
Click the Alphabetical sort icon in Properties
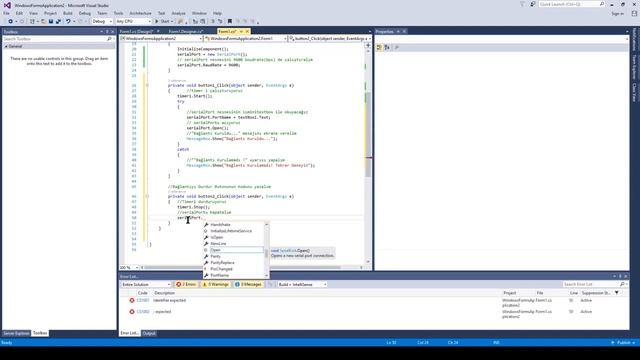(387, 47)
